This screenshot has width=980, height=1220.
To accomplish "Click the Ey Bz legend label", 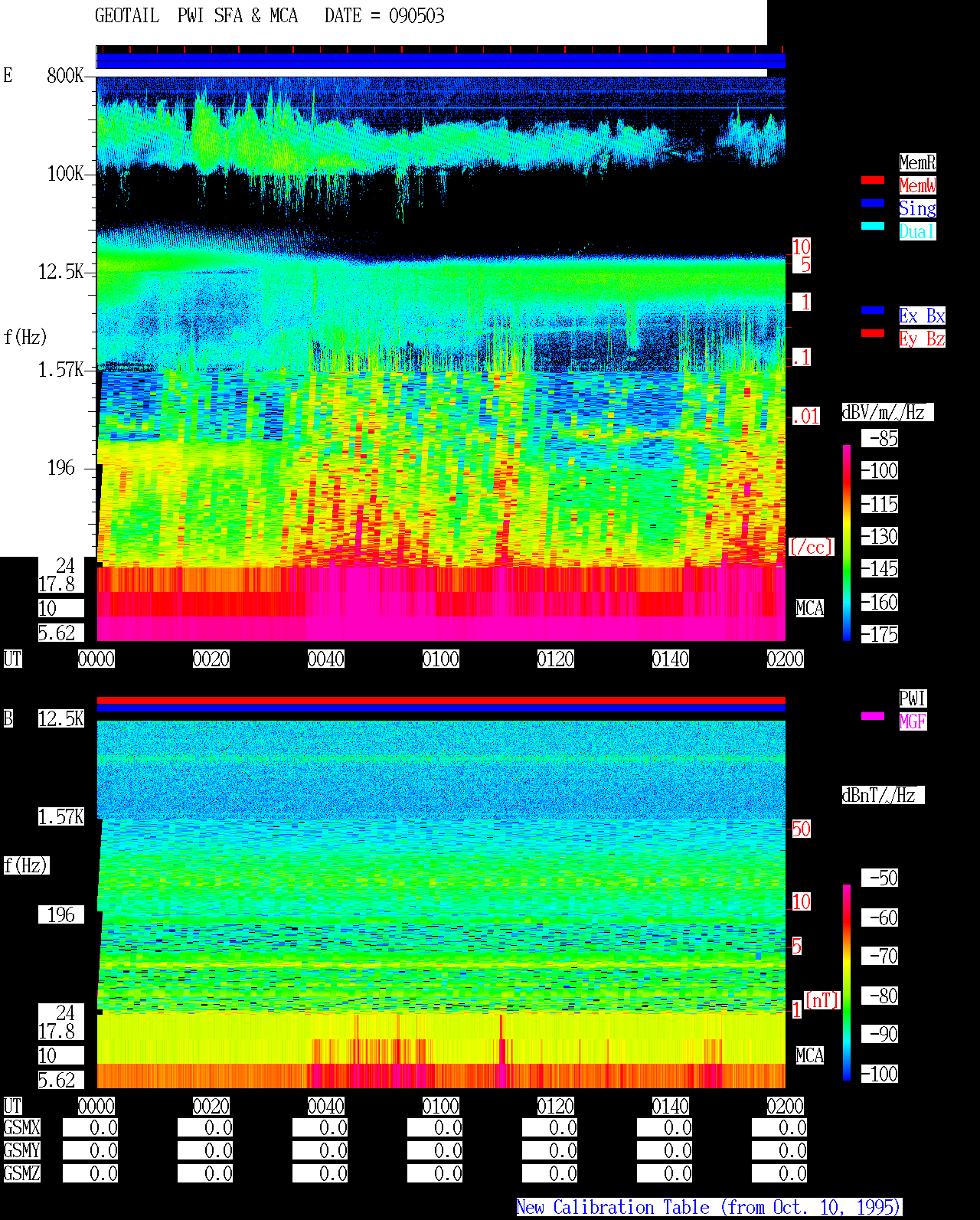I will click(922, 339).
